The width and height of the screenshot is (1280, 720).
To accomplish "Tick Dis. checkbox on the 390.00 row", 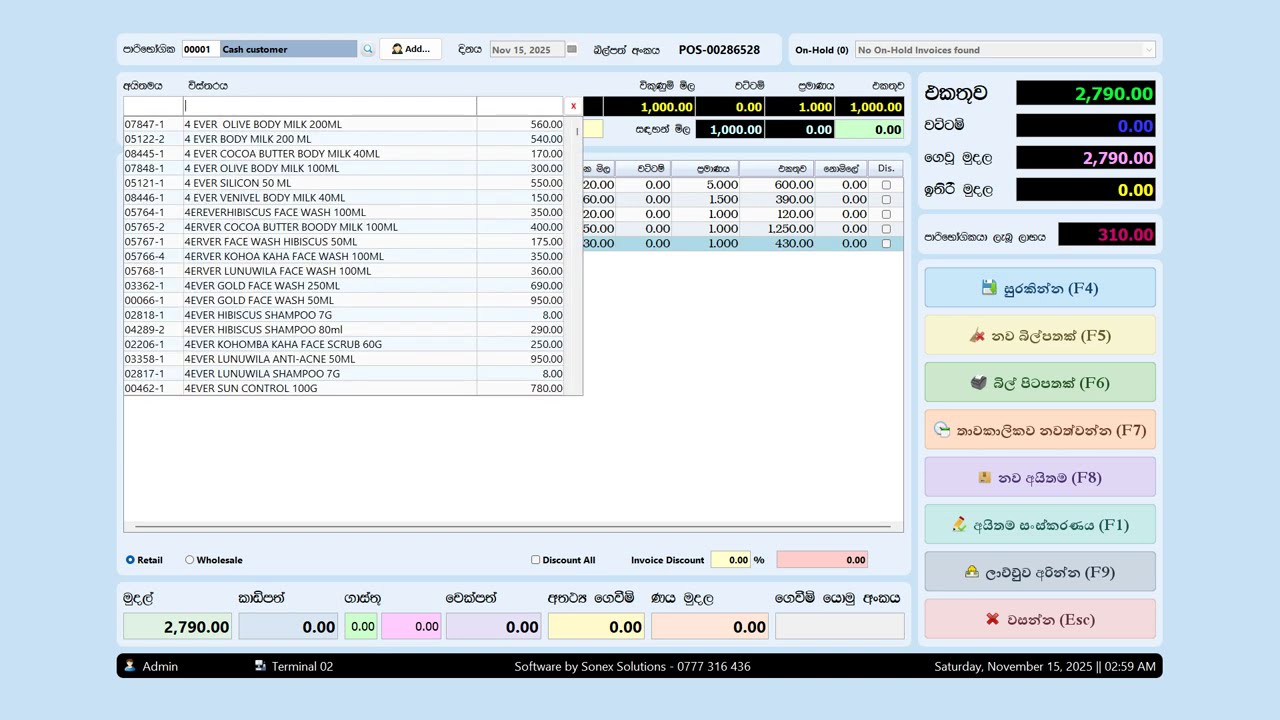I will coord(886,199).
